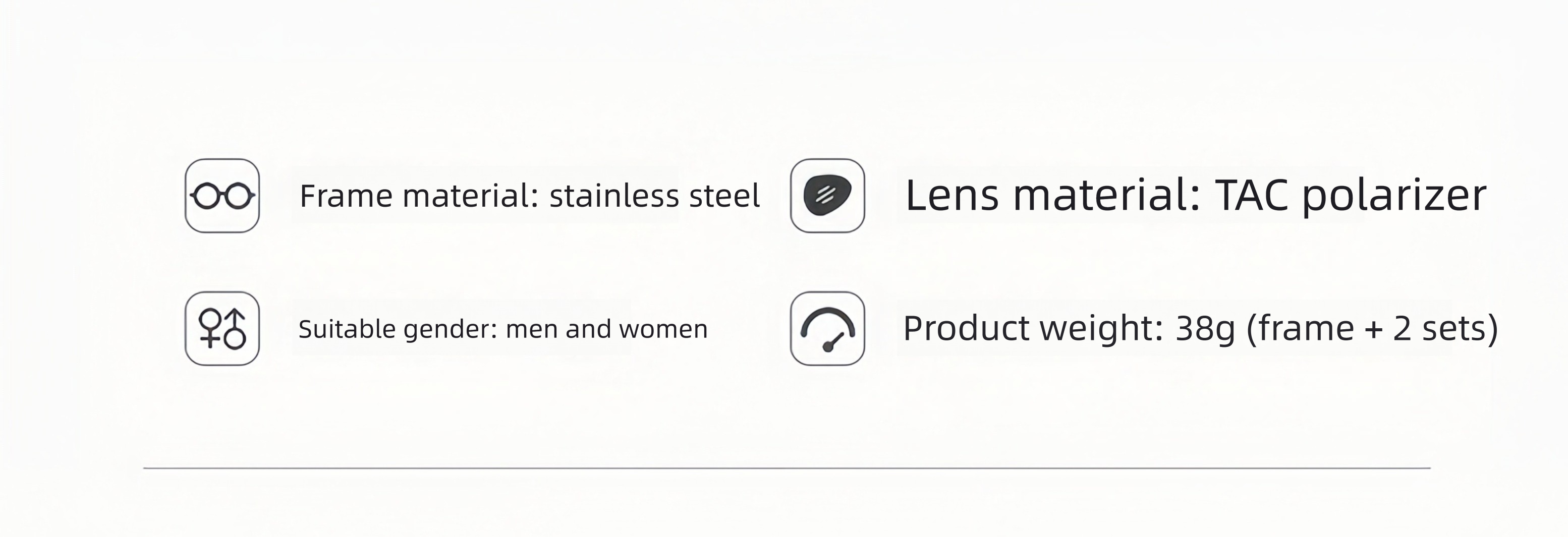Click the round eyeglasses frame icon
The height and width of the screenshot is (537, 1568).
(x=222, y=196)
